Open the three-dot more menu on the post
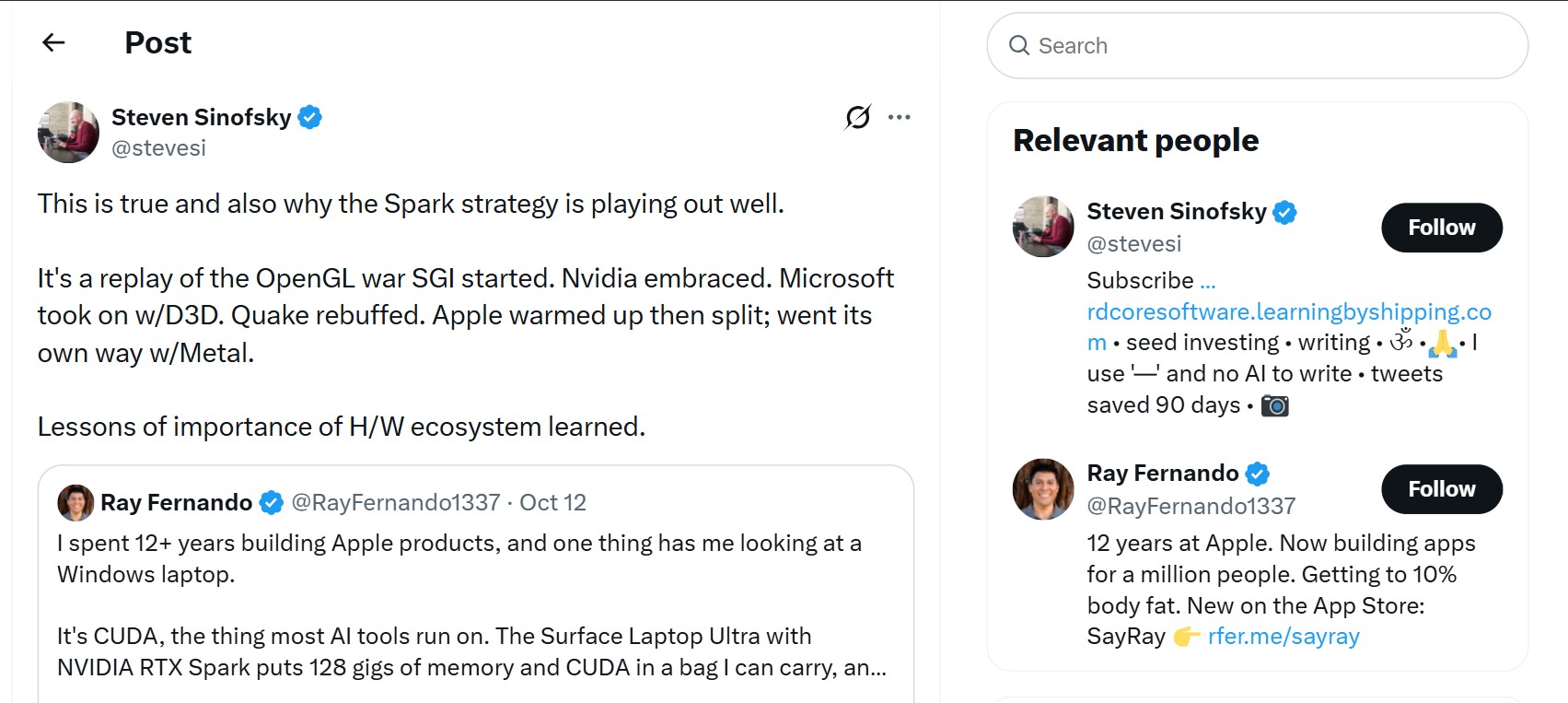 click(900, 117)
